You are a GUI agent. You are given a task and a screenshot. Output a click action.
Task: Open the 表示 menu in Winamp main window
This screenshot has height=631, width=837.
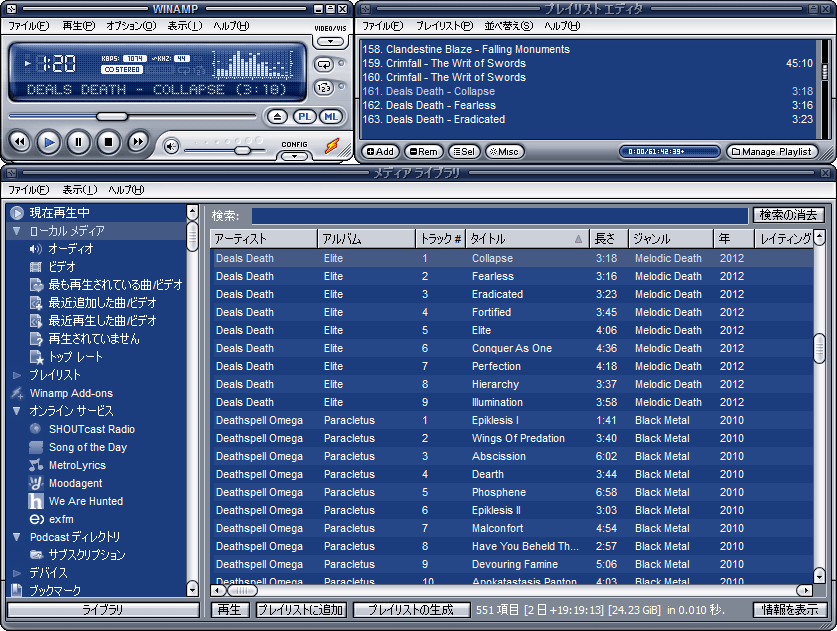185,26
